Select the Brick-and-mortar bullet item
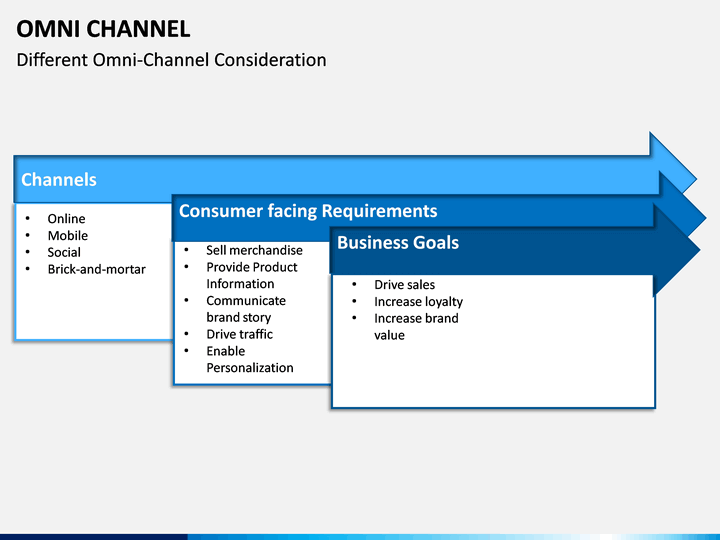This screenshot has height=540, width=720. click(x=96, y=269)
